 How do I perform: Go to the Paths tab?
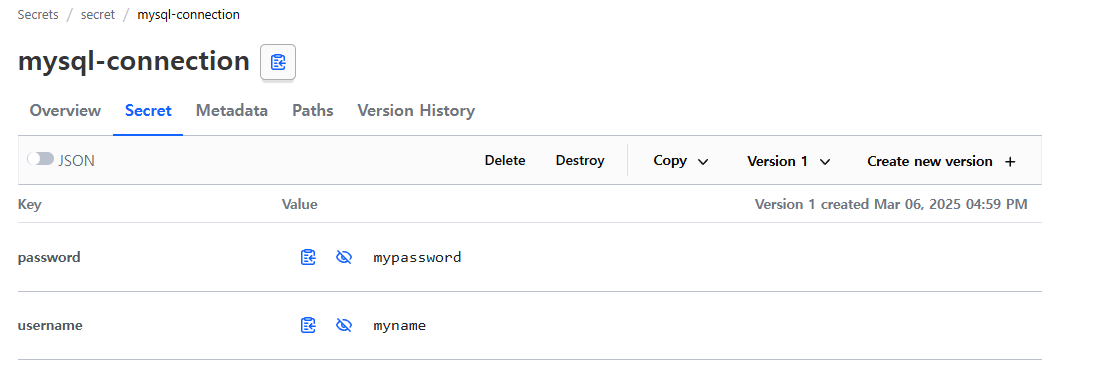[312, 111]
